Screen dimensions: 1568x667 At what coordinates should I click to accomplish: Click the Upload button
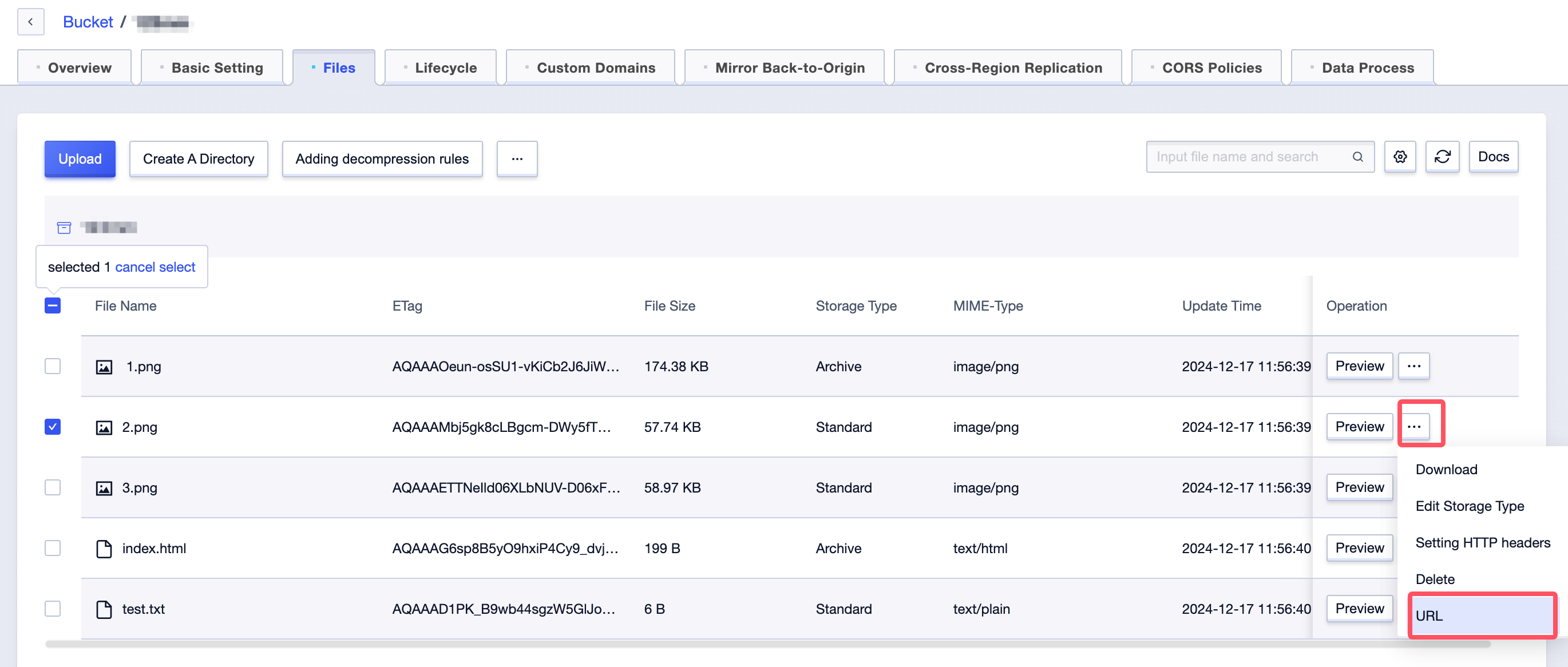pyautogui.click(x=80, y=159)
